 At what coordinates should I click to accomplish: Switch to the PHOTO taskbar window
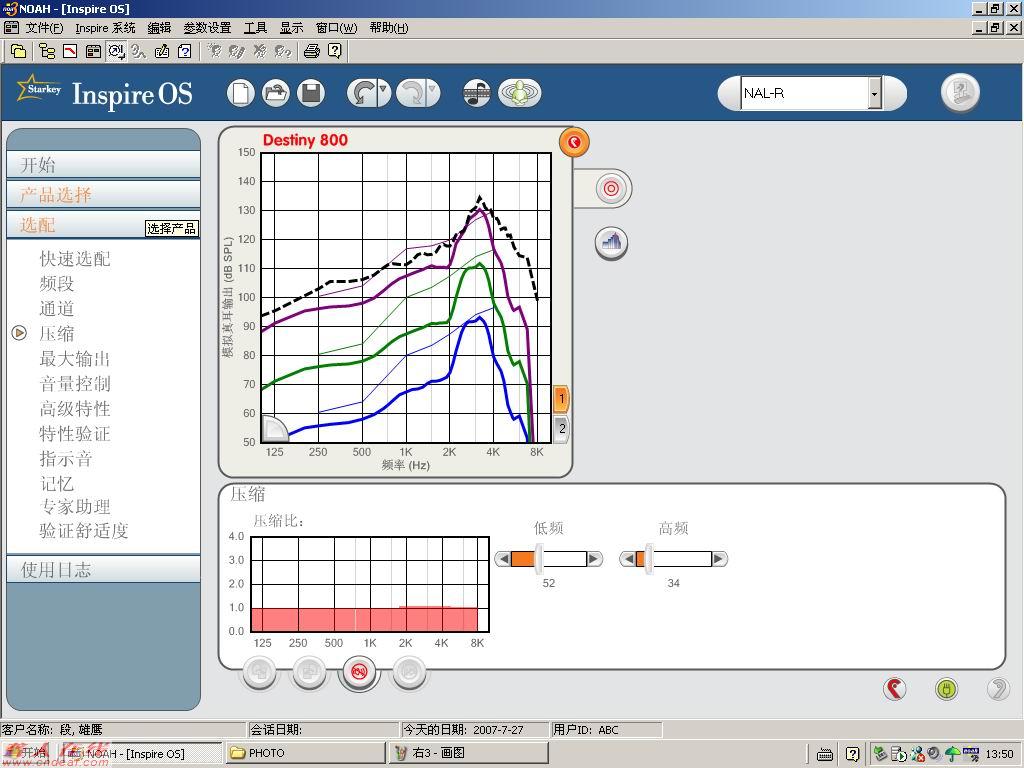click(306, 753)
